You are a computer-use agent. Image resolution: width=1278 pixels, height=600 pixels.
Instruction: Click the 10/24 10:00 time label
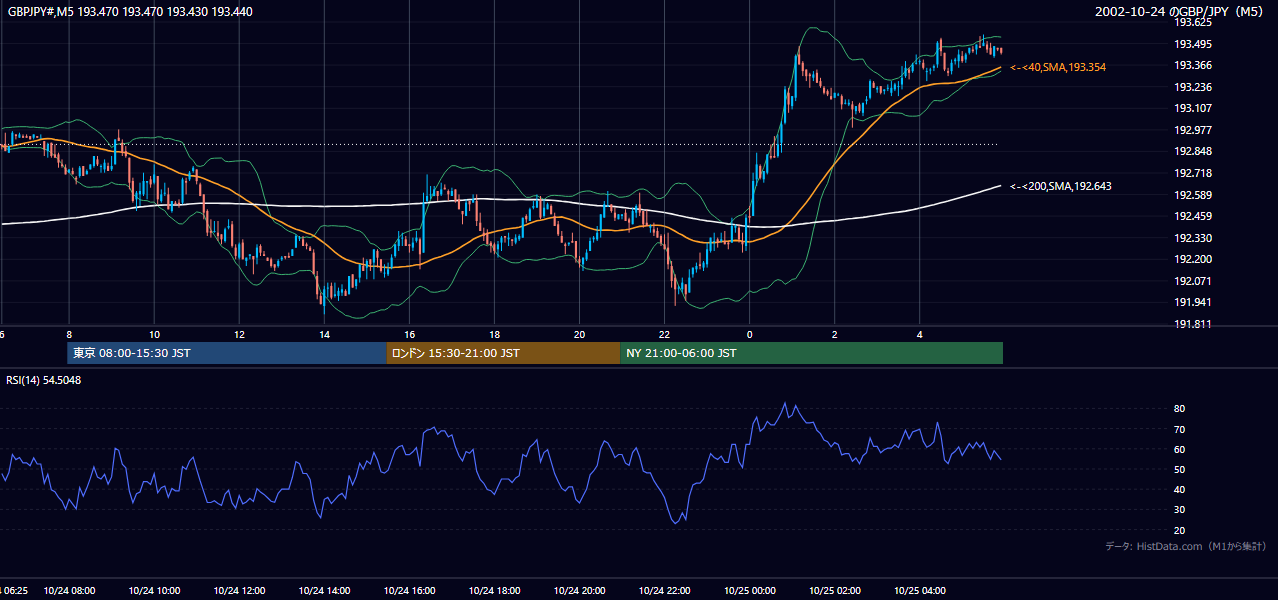click(154, 591)
